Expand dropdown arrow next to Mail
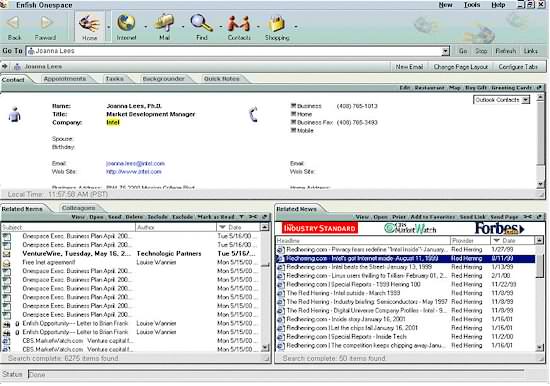 pyautogui.click(x=183, y=27)
